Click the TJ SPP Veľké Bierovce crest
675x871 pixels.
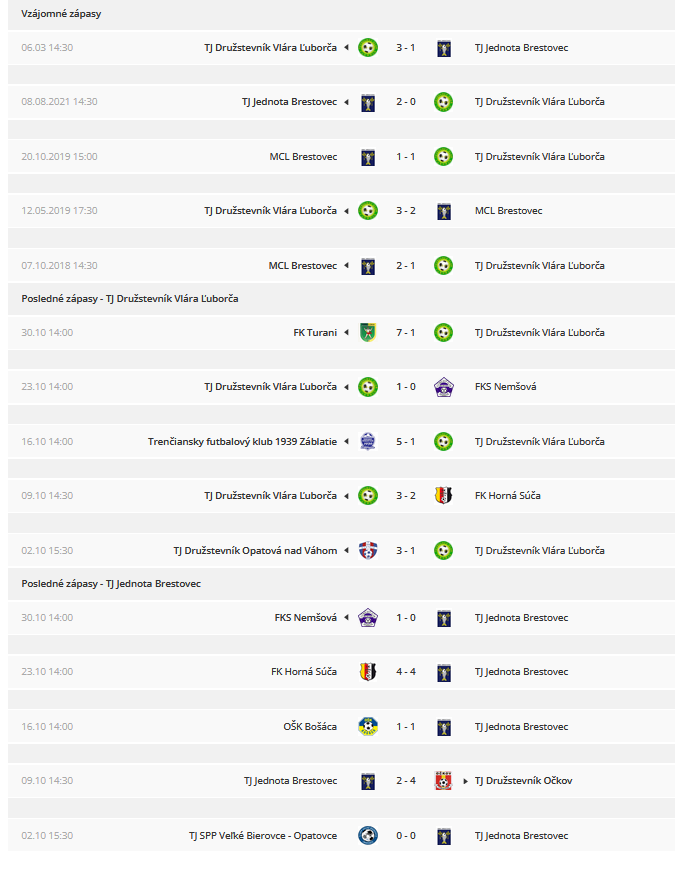pos(368,835)
